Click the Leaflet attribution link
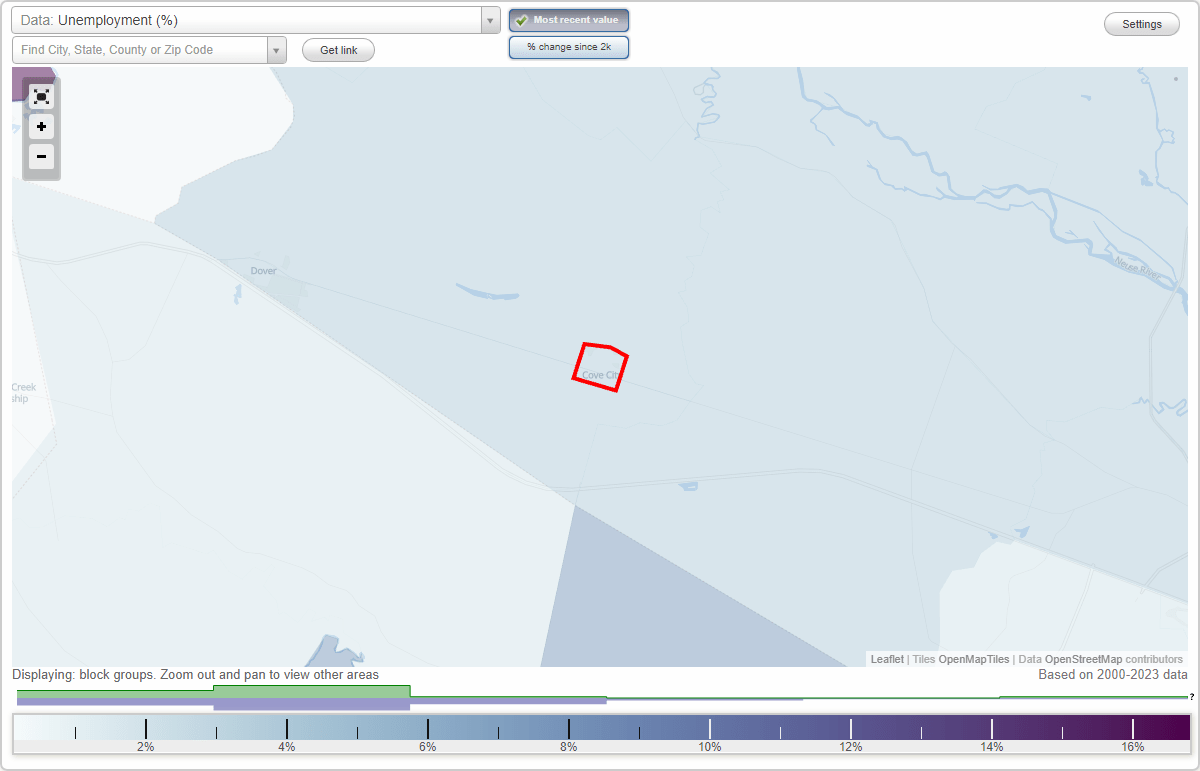 [887, 659]
